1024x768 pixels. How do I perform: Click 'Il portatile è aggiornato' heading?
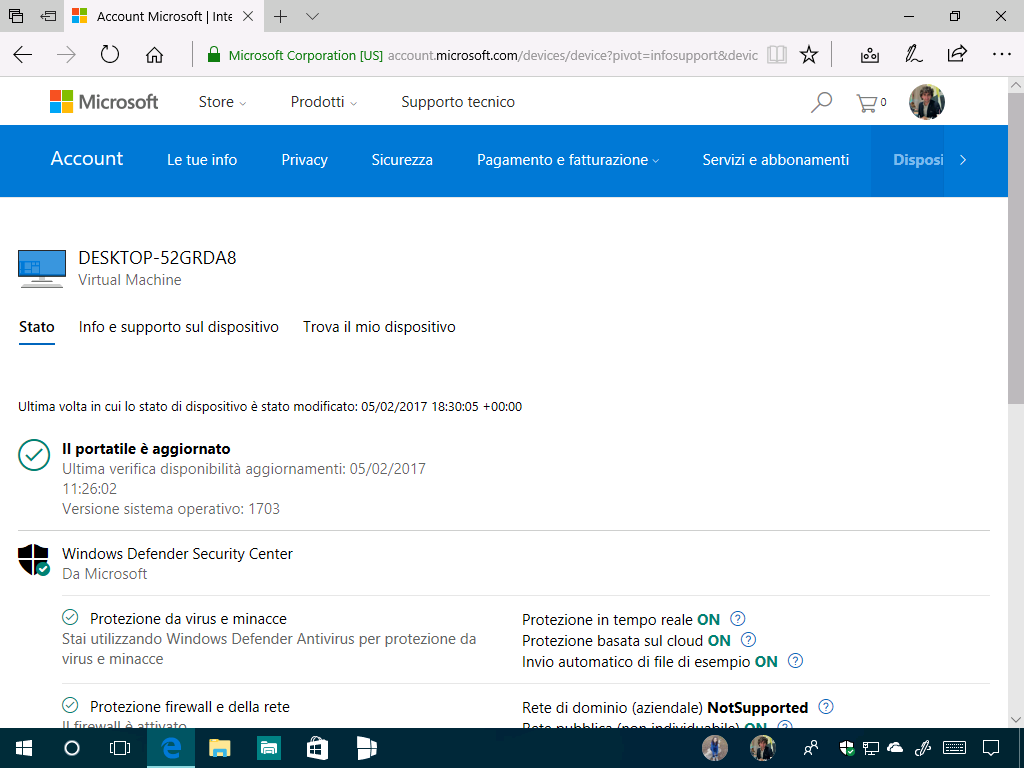[146, 449]
